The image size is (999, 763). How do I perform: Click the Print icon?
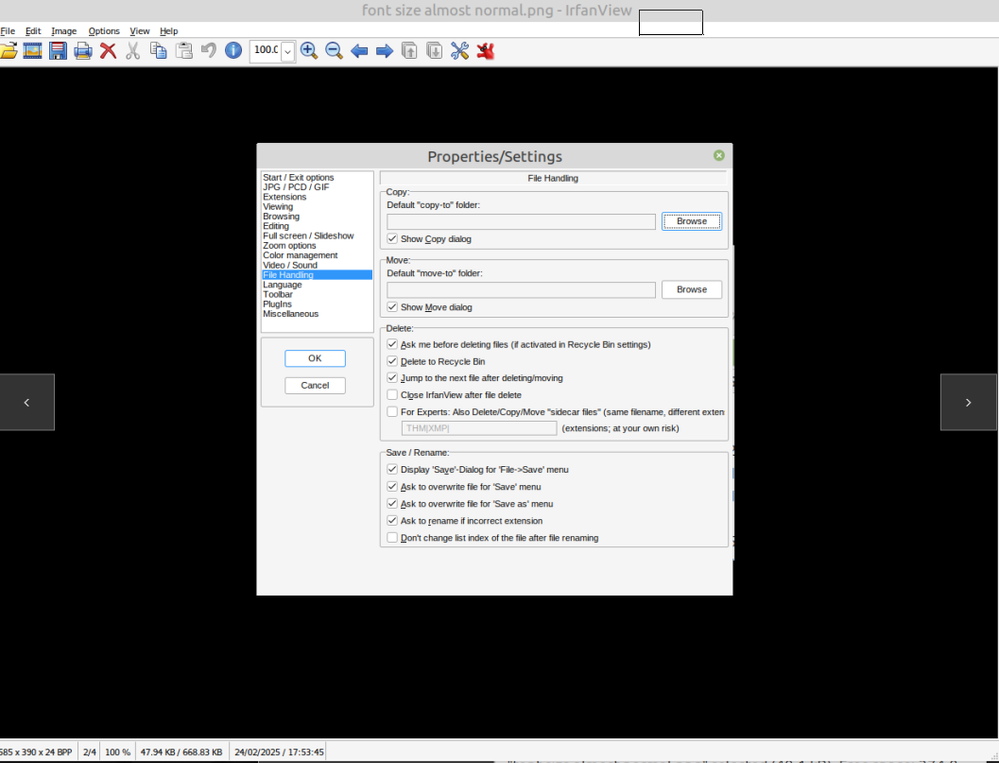click(x=83, y=50)
